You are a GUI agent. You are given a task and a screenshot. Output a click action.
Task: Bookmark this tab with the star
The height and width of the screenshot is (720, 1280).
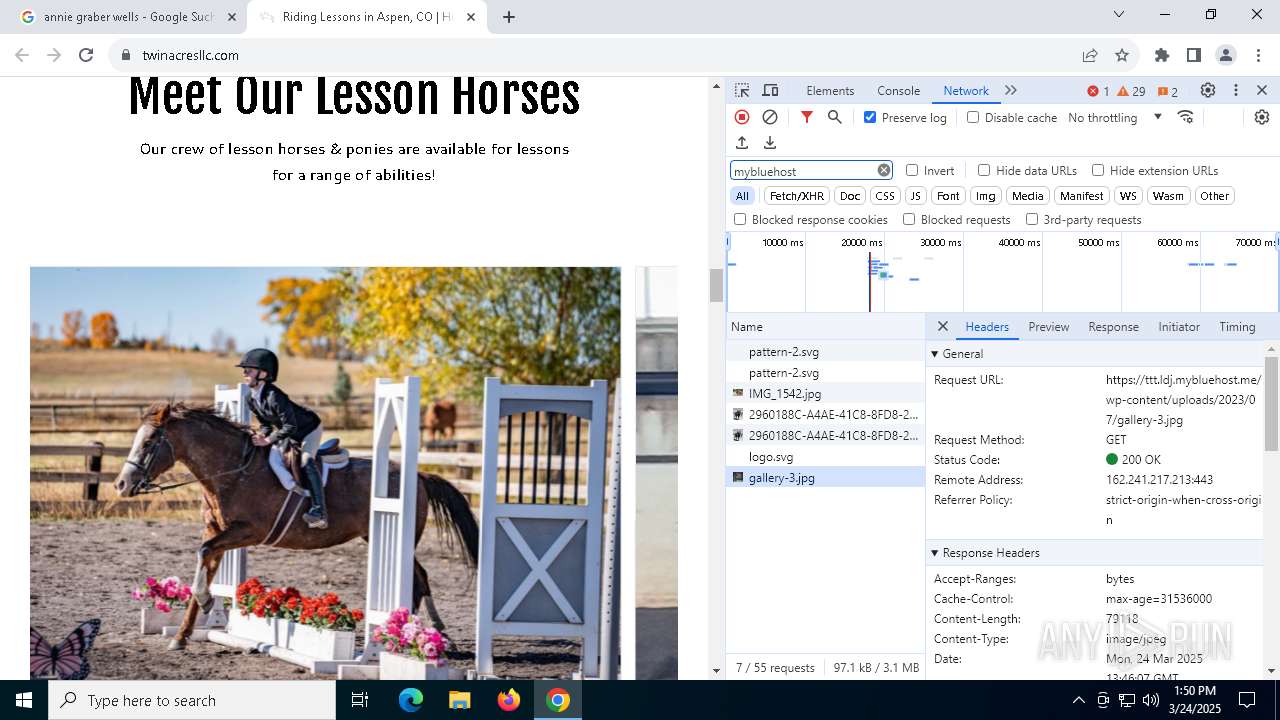1122,55
